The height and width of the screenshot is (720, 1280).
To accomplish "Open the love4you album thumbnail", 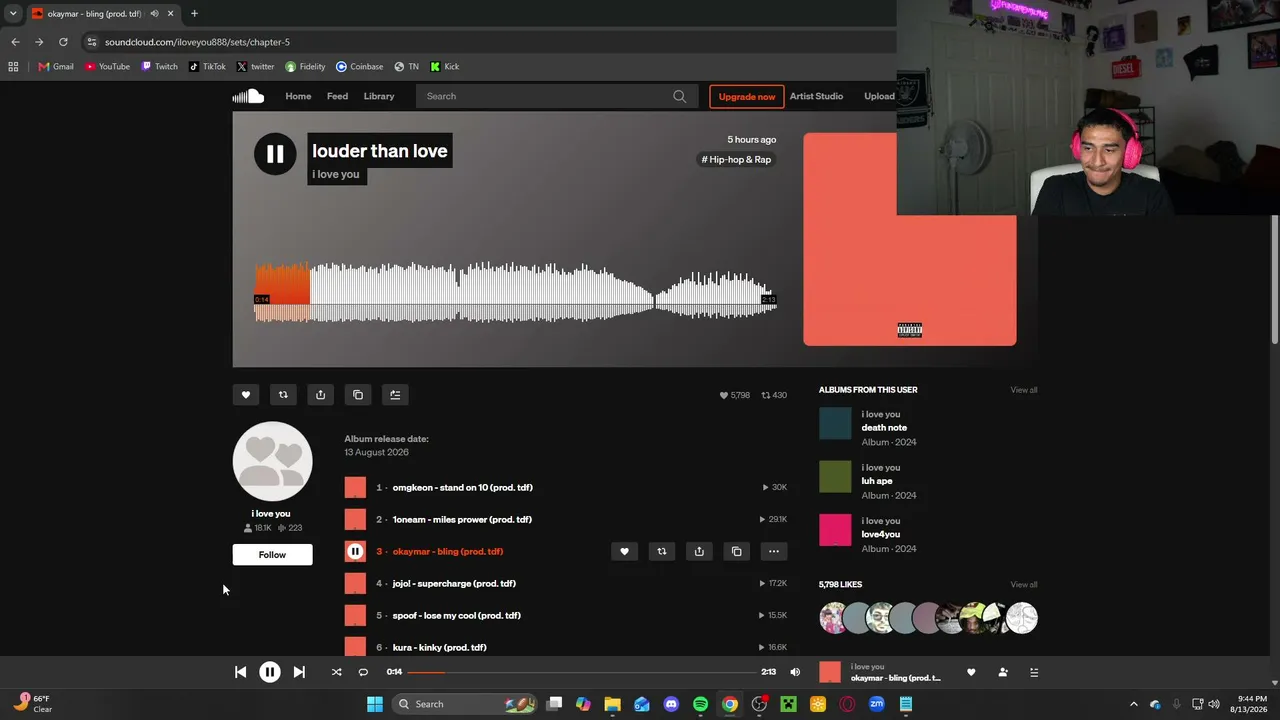I will point(835,530).
